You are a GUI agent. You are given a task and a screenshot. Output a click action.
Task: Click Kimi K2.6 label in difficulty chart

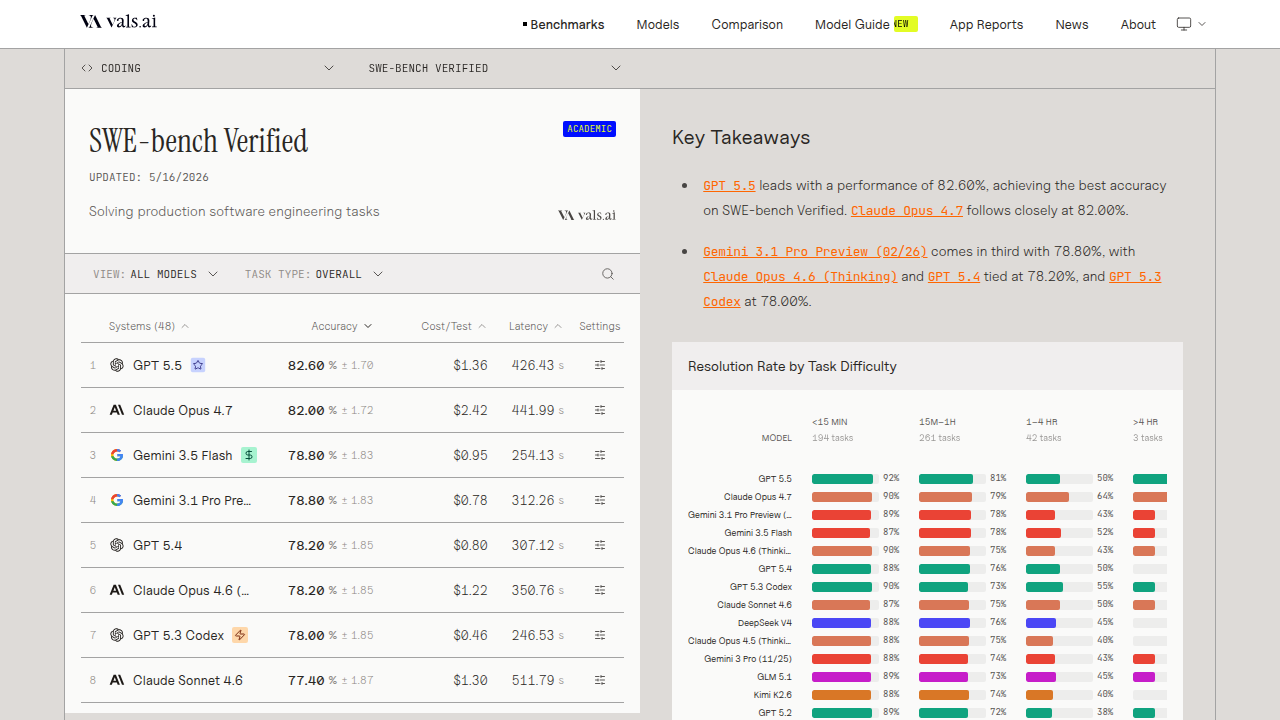(773, 695)
